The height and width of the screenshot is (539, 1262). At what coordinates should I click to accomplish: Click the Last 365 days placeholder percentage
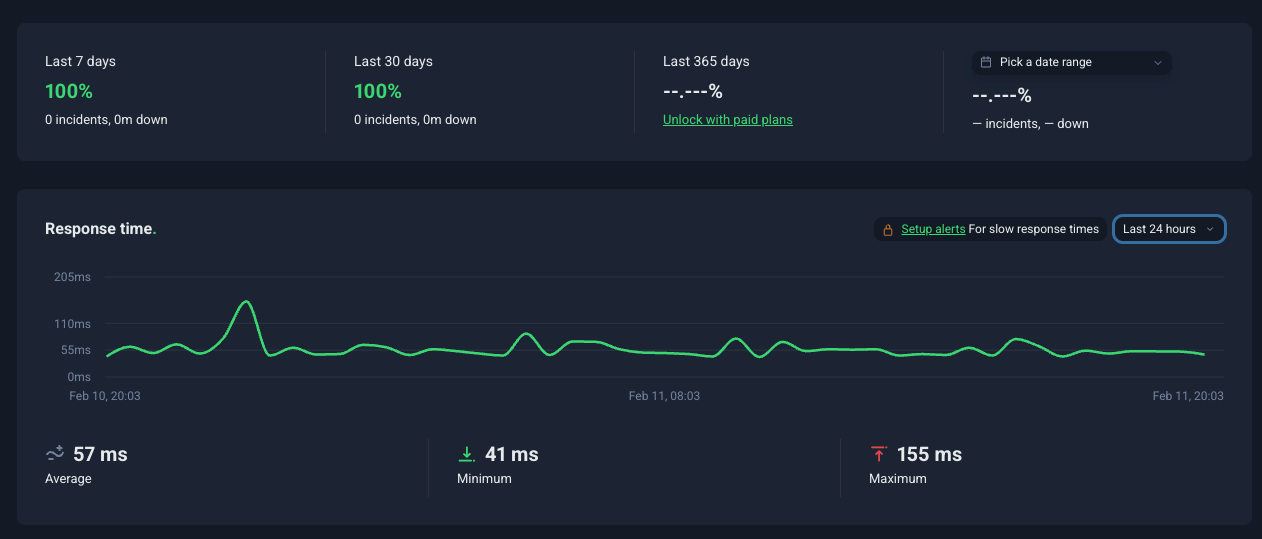click(692, 91)
